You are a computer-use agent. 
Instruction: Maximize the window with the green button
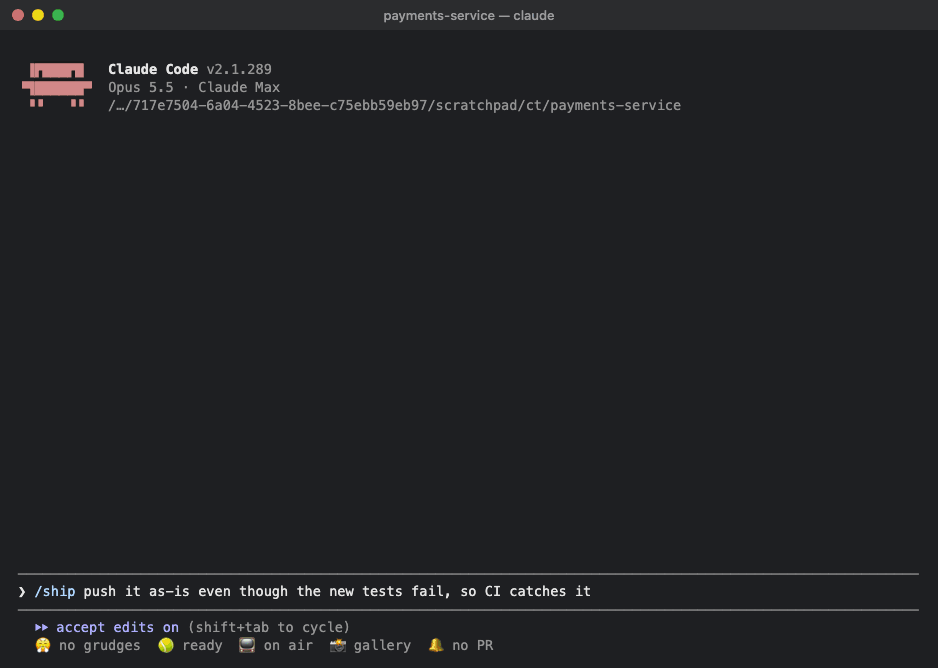tap(58, 15)
